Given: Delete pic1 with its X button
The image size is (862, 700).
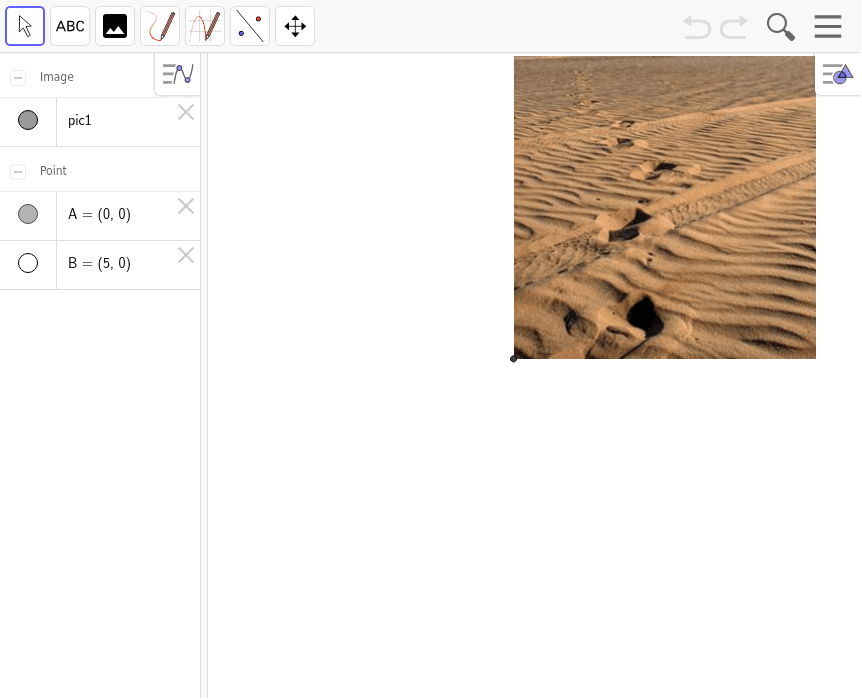Looking at the screenshot, I should click(x=186, y=112).
